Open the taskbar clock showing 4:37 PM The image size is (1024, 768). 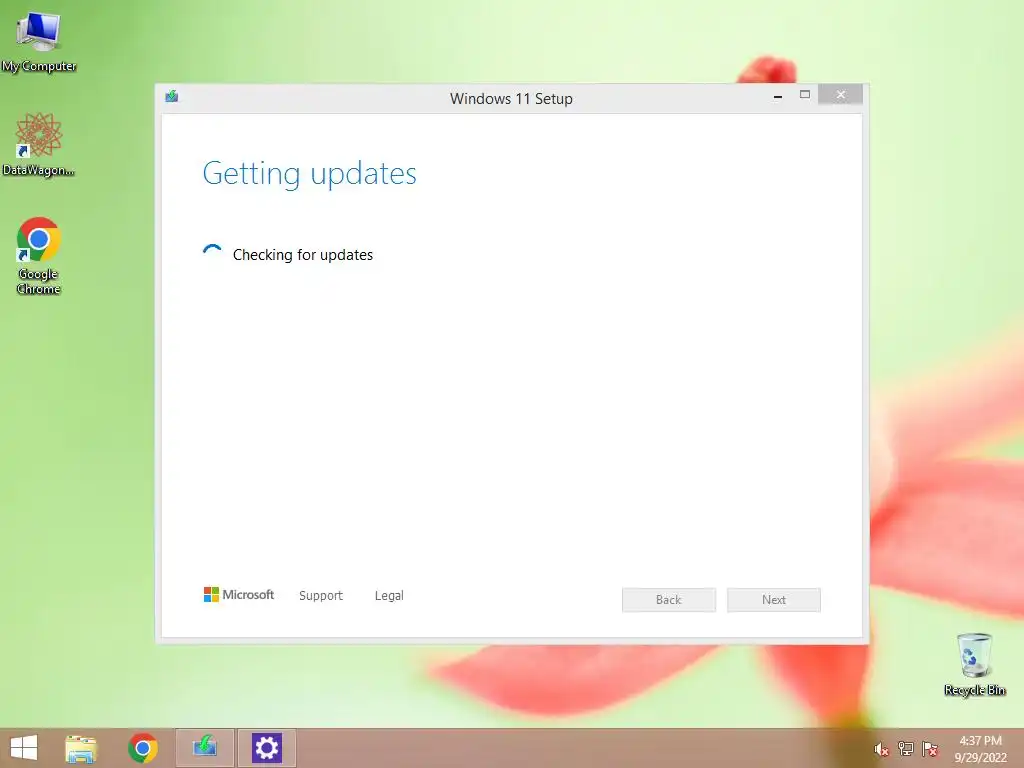tap(980, 749)
